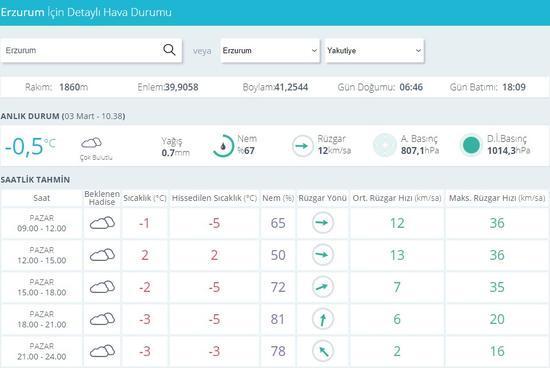This screenshot has width=550, height=368.
Task: Open the Yakutiye district dropdown
Action: [x=375, y=51]
